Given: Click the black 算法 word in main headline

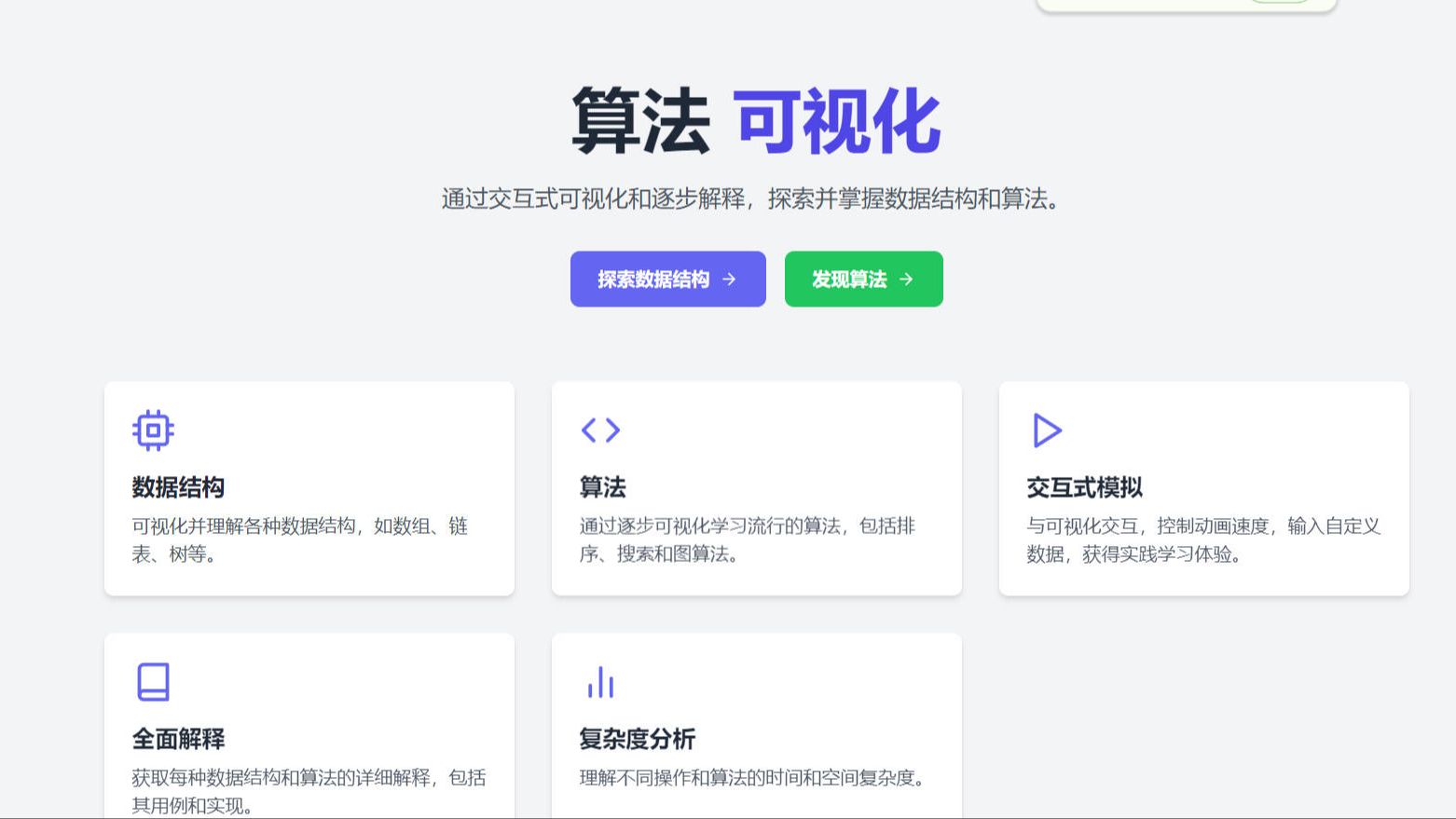Looking at the screenshot, I should tap(640, 120).
